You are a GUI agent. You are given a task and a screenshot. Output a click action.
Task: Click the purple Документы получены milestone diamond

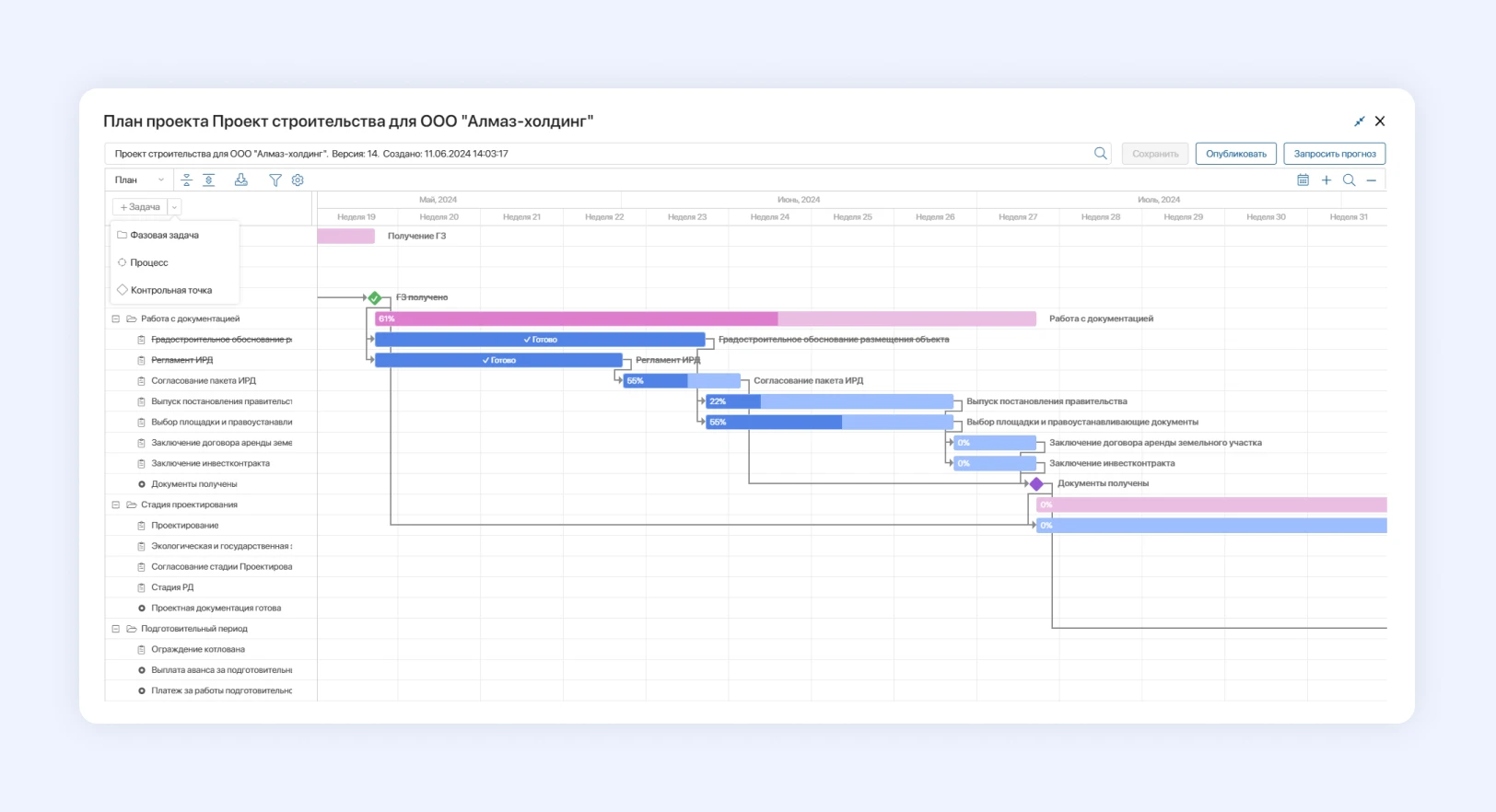click(1036, 484)
